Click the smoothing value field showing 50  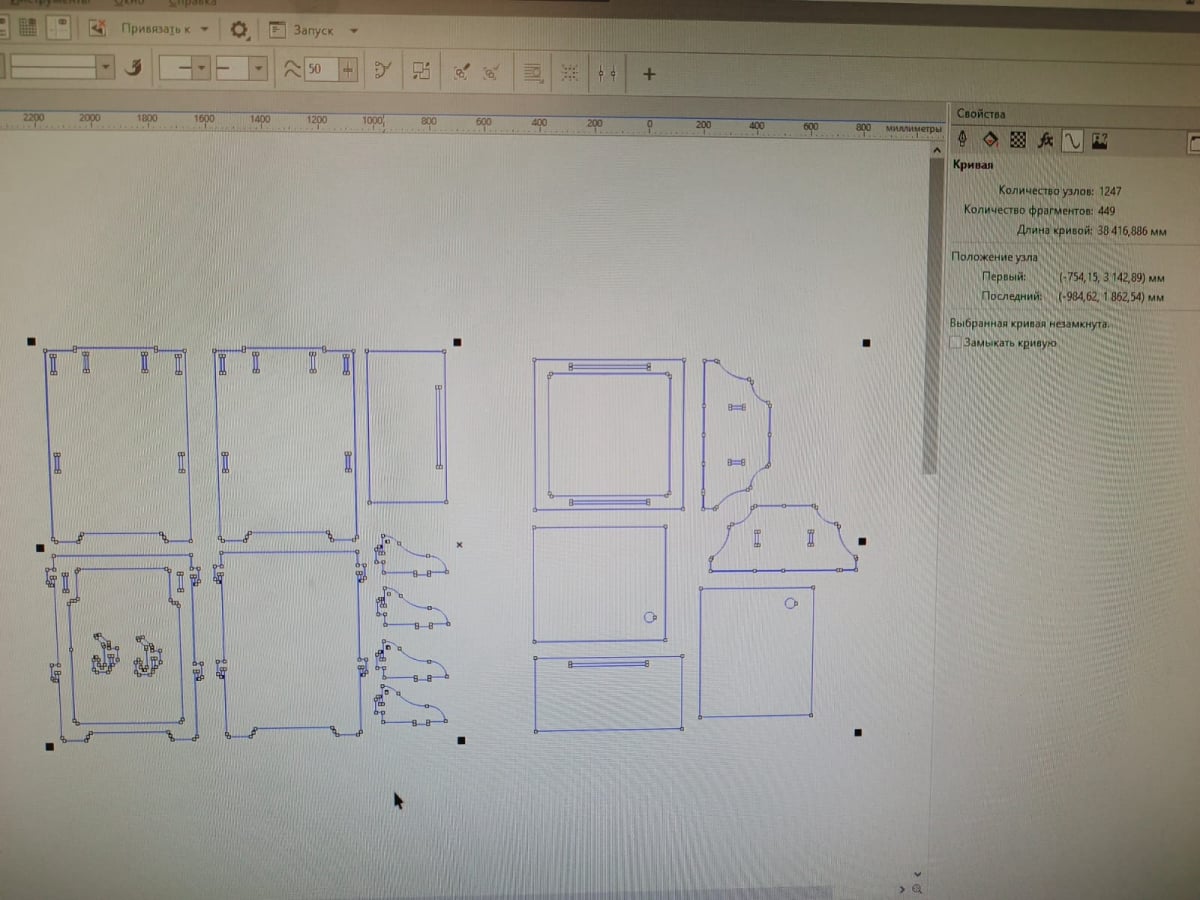pyautogui.click(x=320, y=69)
